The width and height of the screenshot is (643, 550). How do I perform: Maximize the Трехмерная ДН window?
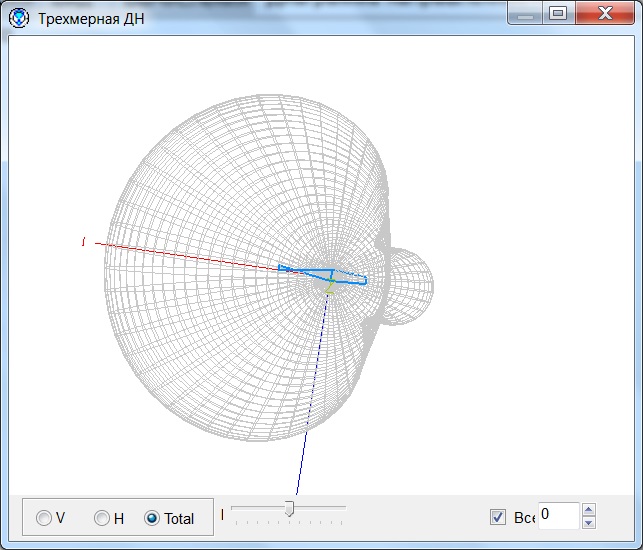pos(558,14)
